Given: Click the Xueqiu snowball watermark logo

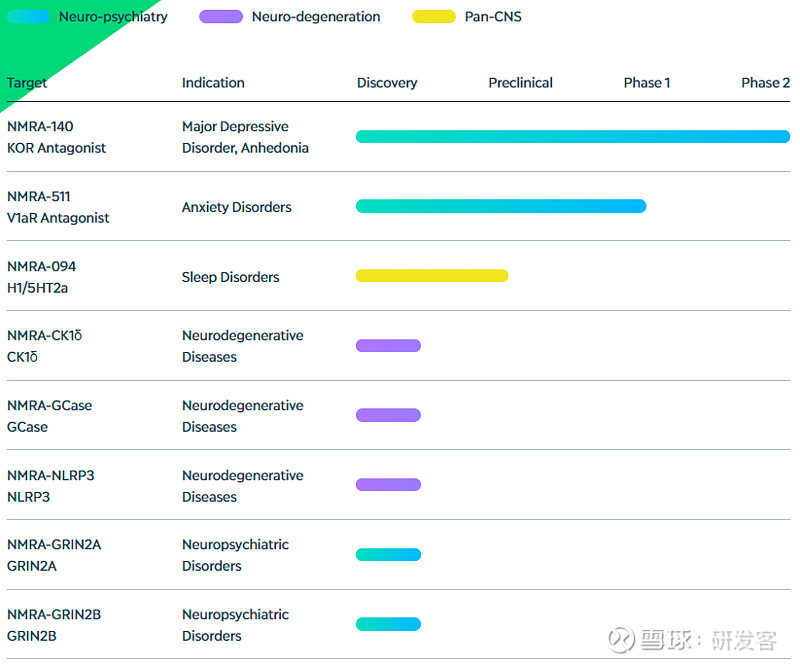Looking at the screenshot, I should tap(624, 639).
